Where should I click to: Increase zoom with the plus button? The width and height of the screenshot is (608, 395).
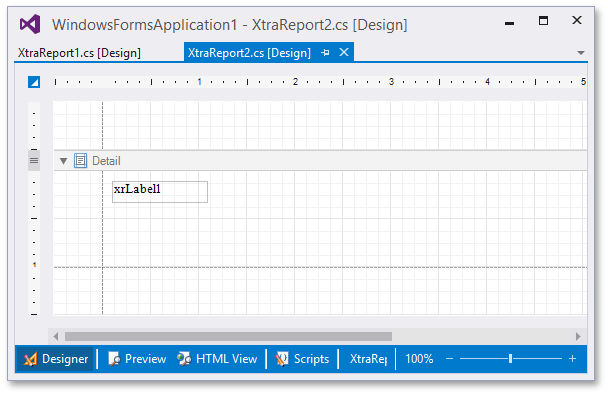(572, 359)
